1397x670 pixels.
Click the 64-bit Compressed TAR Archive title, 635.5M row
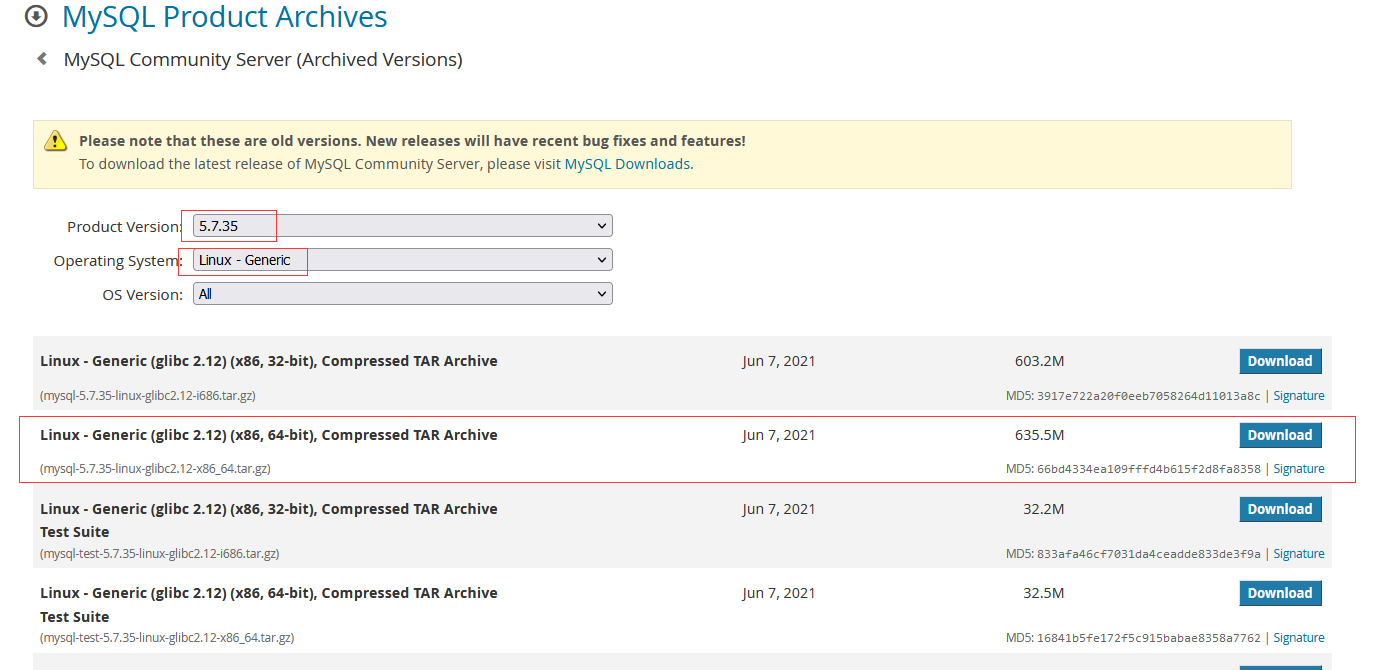coord(269,435)
